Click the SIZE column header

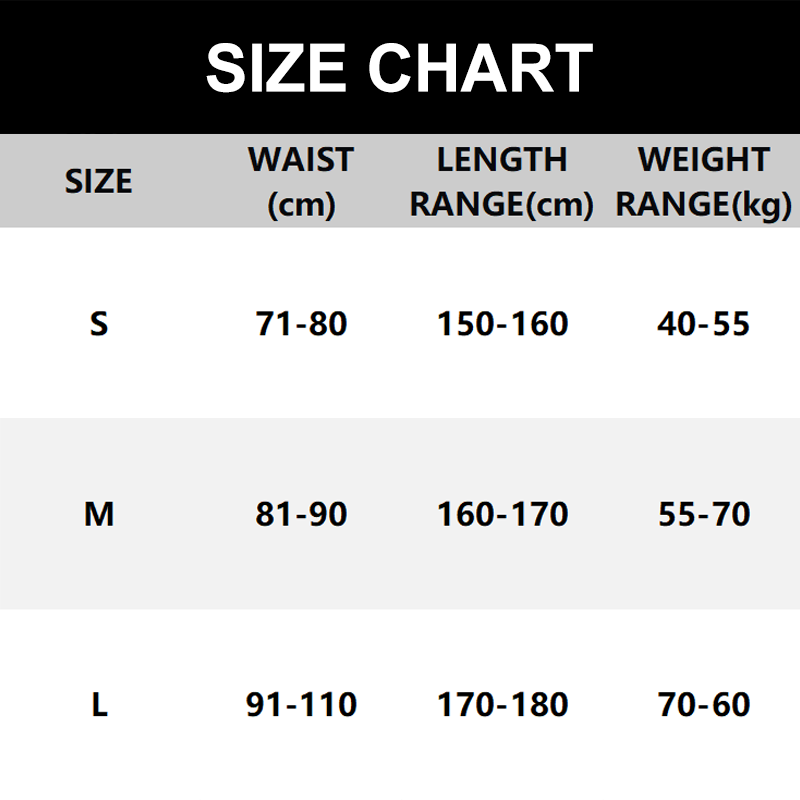98,181
